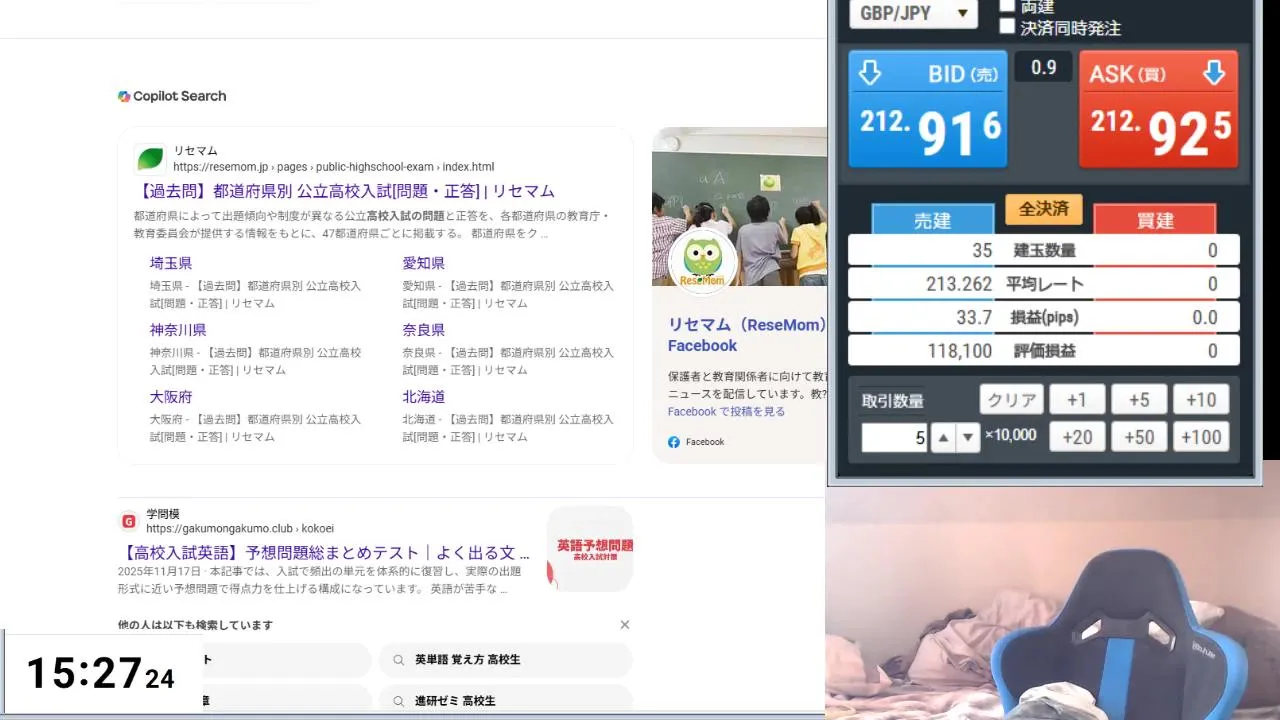Click the 33.7 損益(pips) value
Screen dimensions: 1280x720
pos(974,318)
